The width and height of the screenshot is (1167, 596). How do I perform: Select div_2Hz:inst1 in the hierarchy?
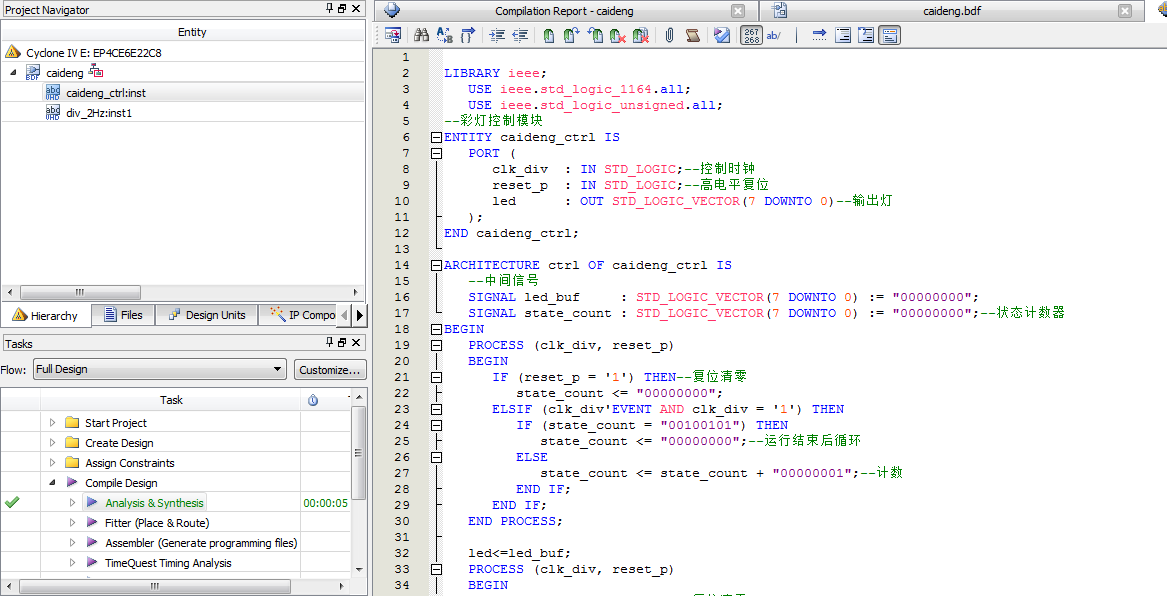pos(99,113)
